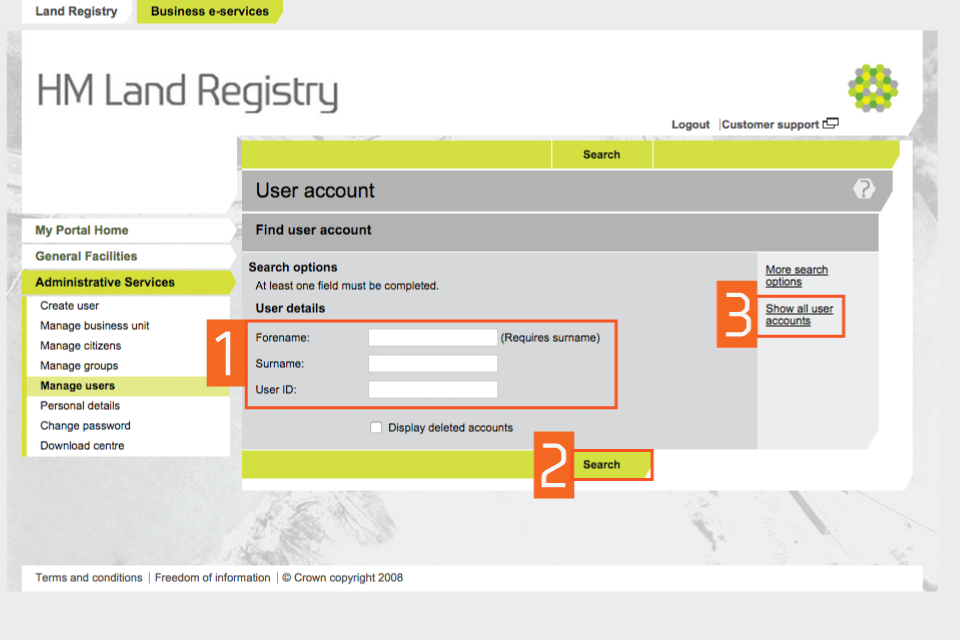Log out using the Logout link
Image resolution: width=960 pixels, height=640 pixels.
coord(690,125)
